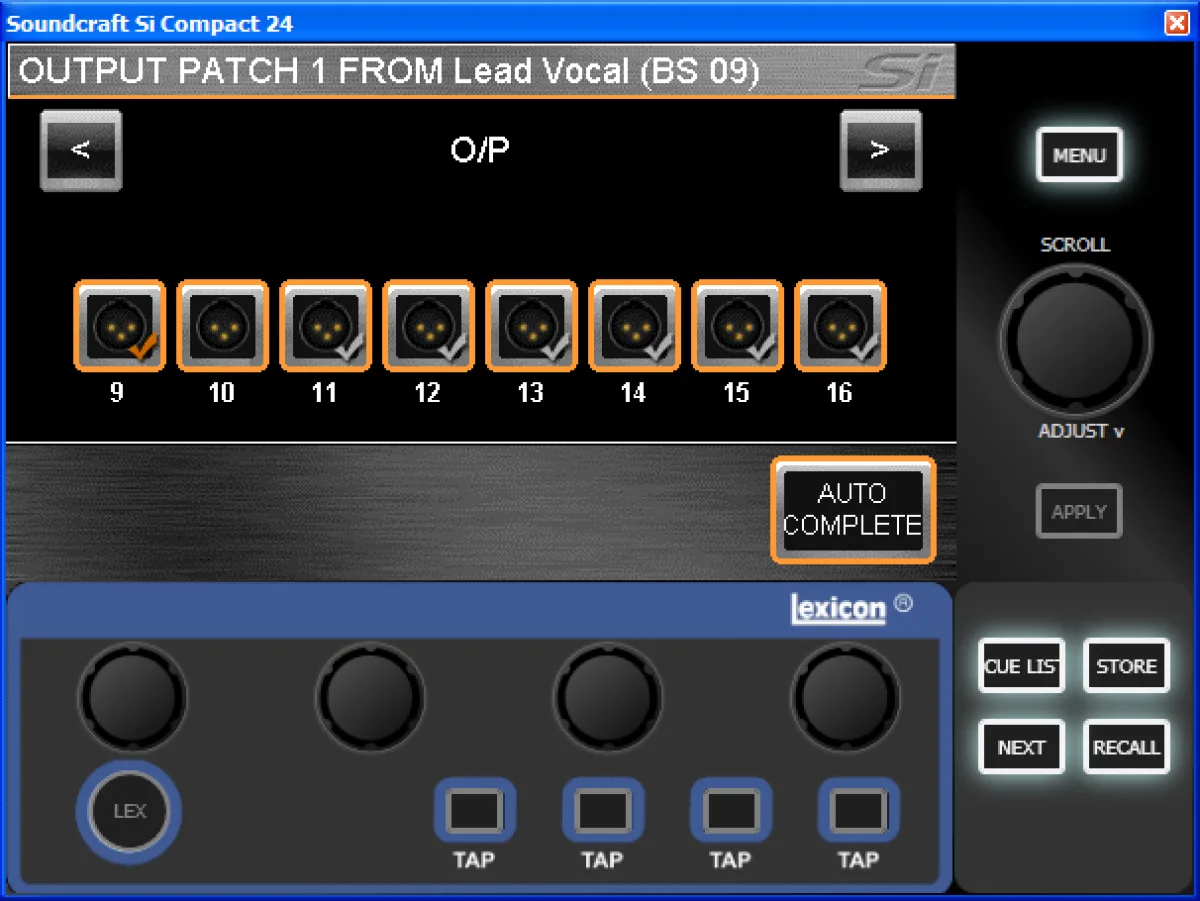Go to previous output page arrow
The width and height of the screenshot is (1200, 901).
point(81,150)
